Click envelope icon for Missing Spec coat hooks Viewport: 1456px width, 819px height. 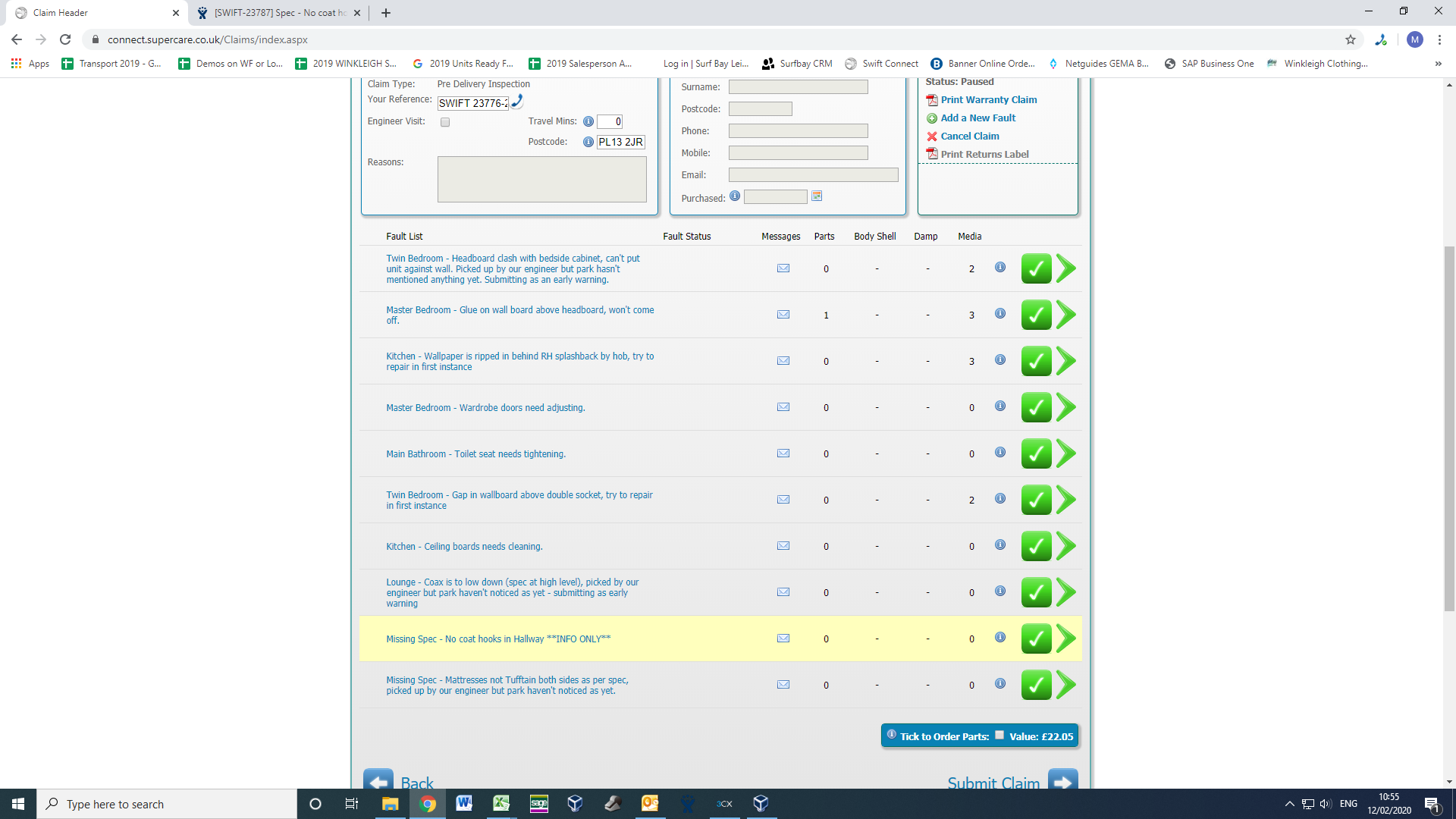[x=783, y=639]
